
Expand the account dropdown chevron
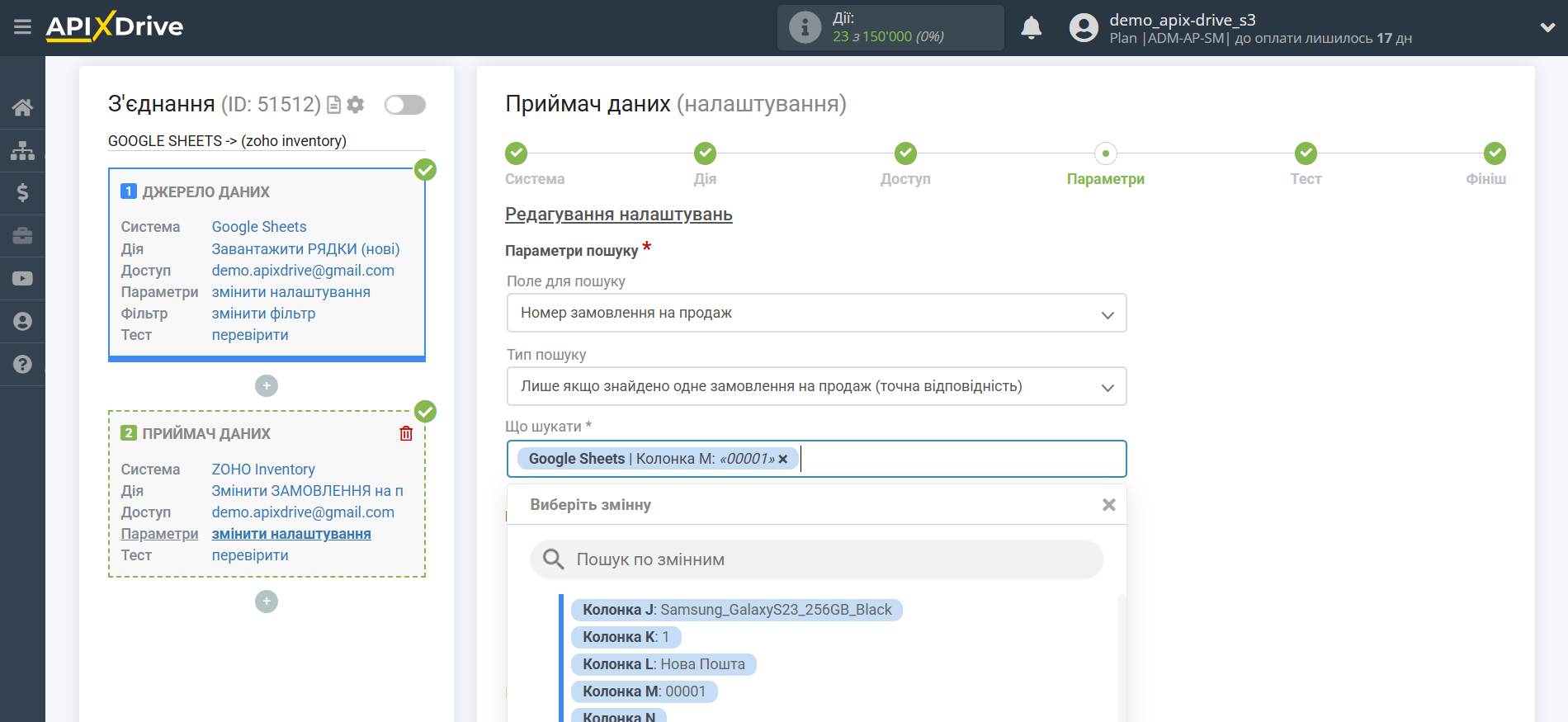click(1547, 27)
